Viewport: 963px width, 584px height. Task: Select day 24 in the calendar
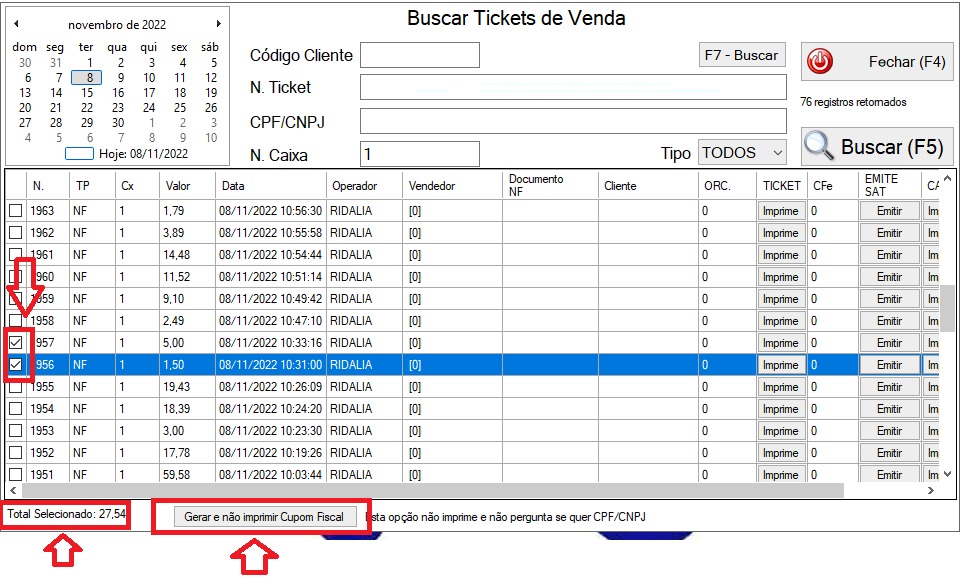pyautogui.click(x=149, y=107)
